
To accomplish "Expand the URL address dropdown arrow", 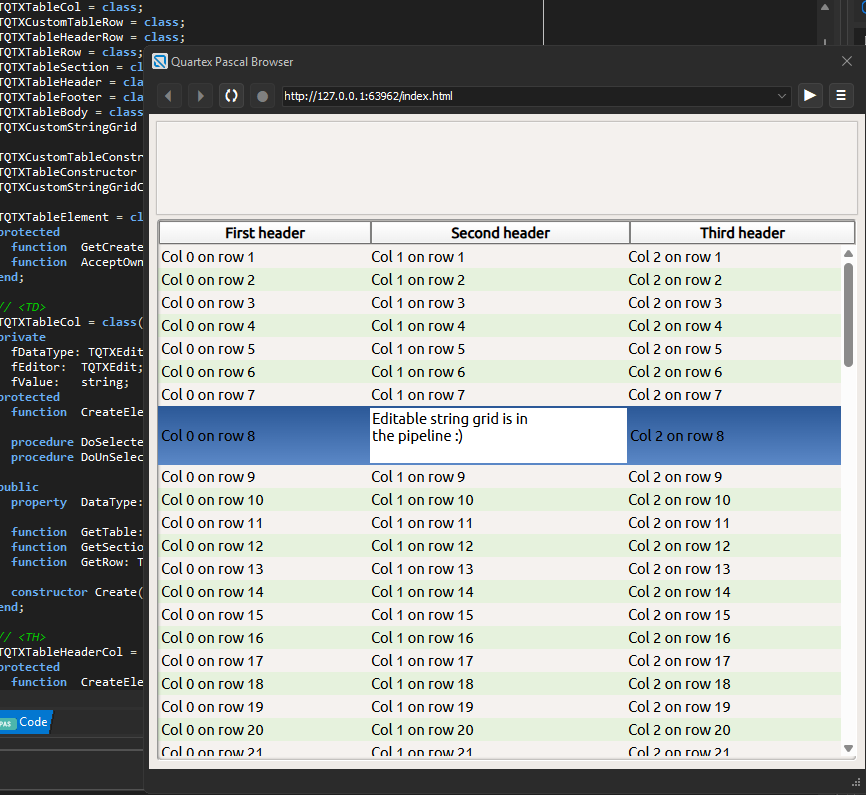I will (782, 96).
